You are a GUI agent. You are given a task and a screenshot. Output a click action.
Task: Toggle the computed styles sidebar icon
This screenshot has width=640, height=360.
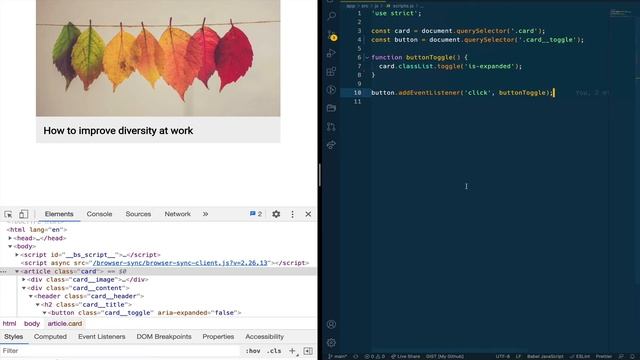click(x=308, y=351)
